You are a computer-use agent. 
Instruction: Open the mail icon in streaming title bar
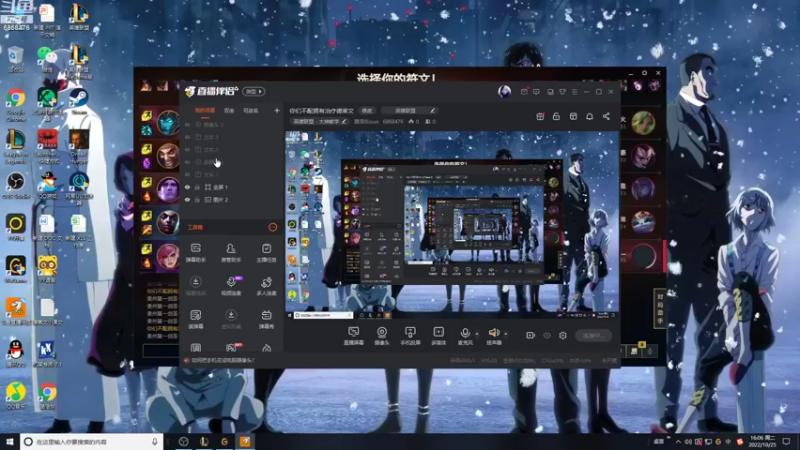click(x=524, y=92)
